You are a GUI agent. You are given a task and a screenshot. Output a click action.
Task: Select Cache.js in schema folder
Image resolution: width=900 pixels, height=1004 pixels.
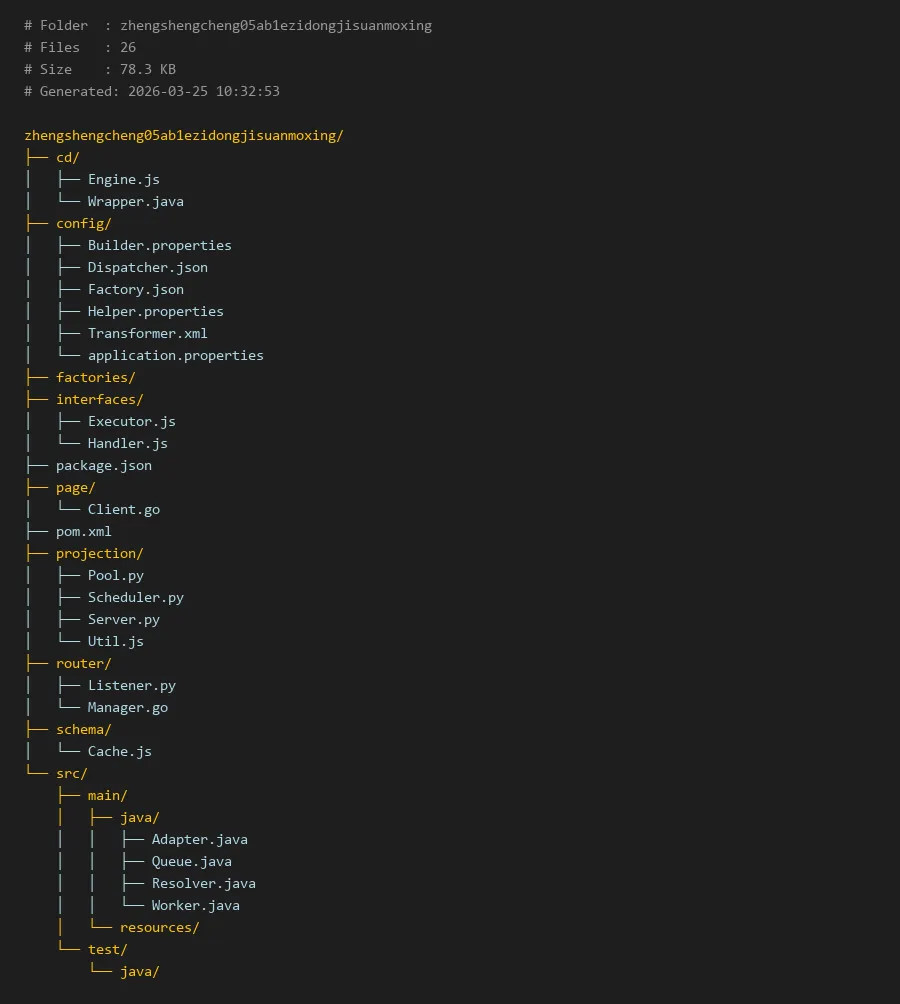[119, 751]
